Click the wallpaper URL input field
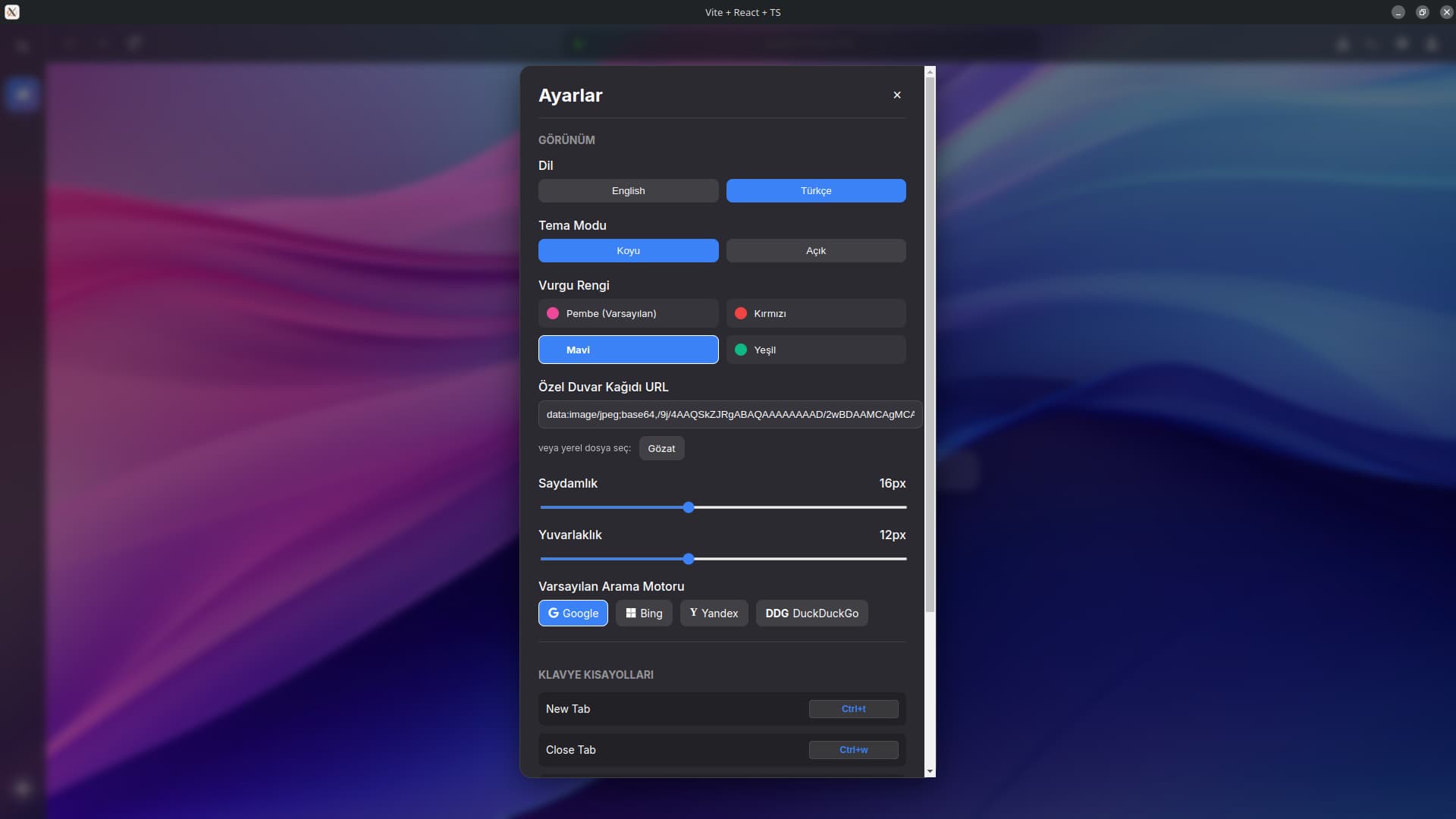1456x819 pixels. 730,414
